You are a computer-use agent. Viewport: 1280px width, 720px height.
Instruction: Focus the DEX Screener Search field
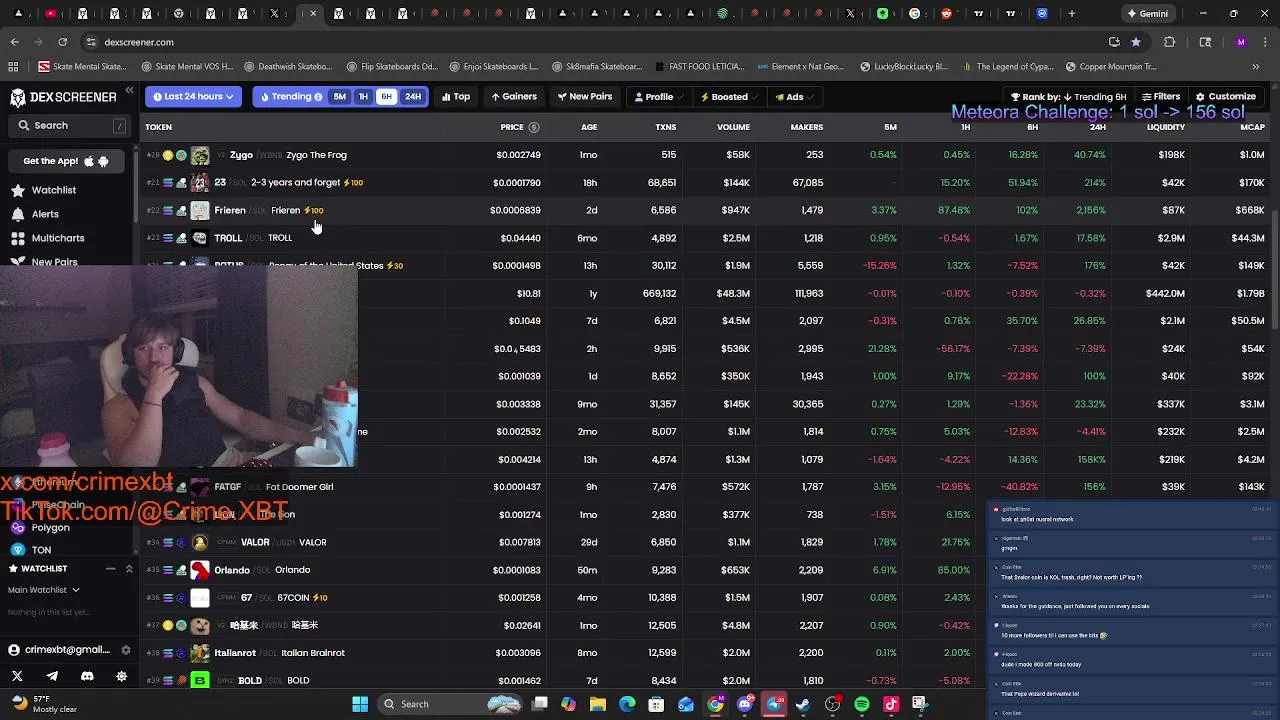click(70, 126)
